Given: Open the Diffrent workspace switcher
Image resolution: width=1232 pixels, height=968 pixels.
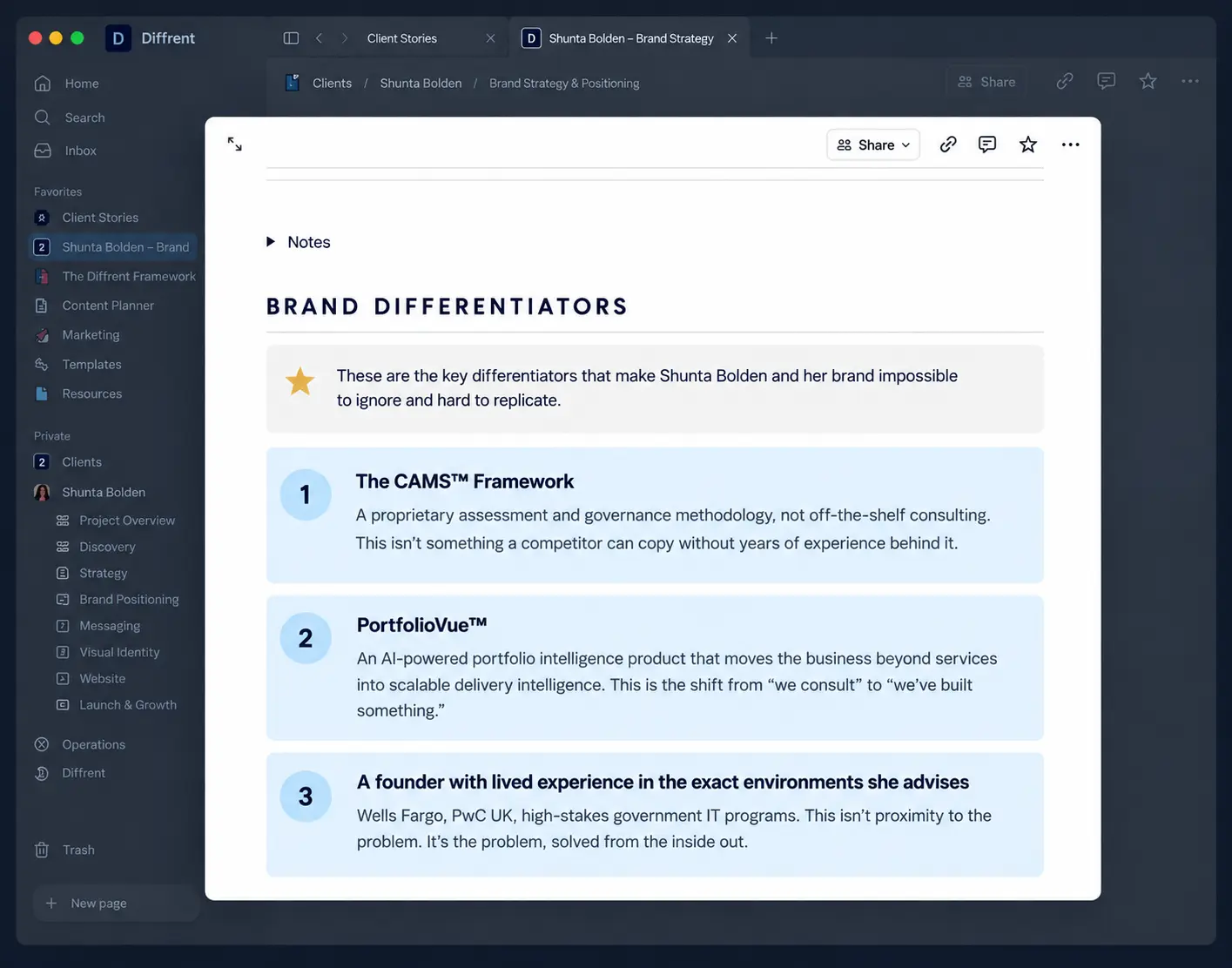Looking at the screenshot, I should [151, 38].
